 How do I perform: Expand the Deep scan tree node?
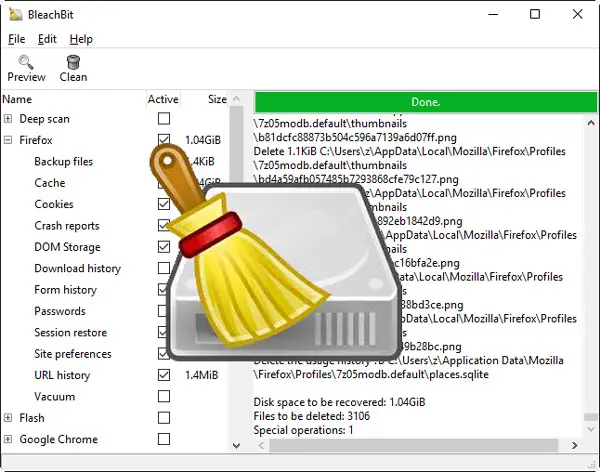tap(8, 119)
